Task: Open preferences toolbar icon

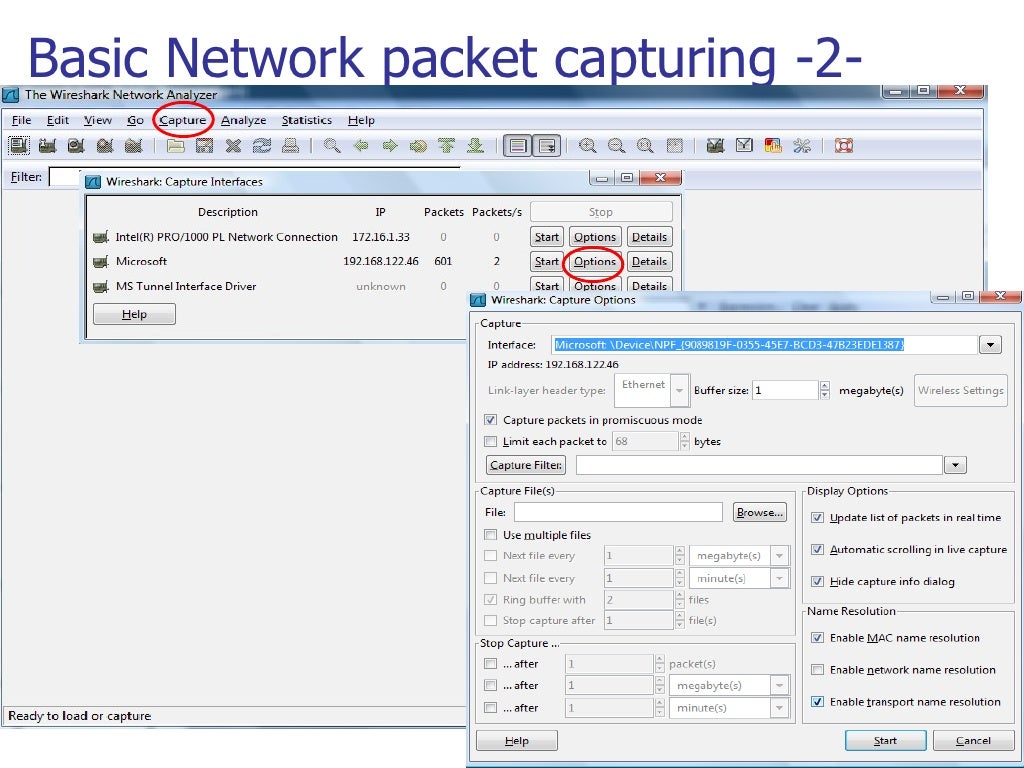Action: pyautogui.click(x=802, y=145)
